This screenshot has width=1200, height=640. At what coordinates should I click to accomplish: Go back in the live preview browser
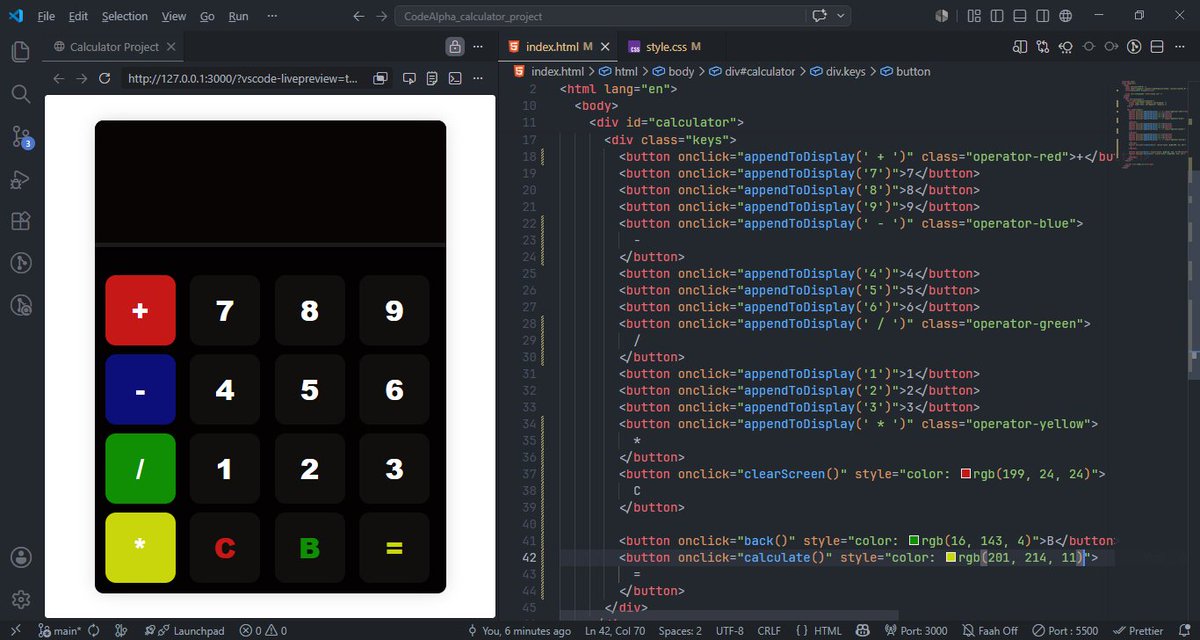[58, 78]
